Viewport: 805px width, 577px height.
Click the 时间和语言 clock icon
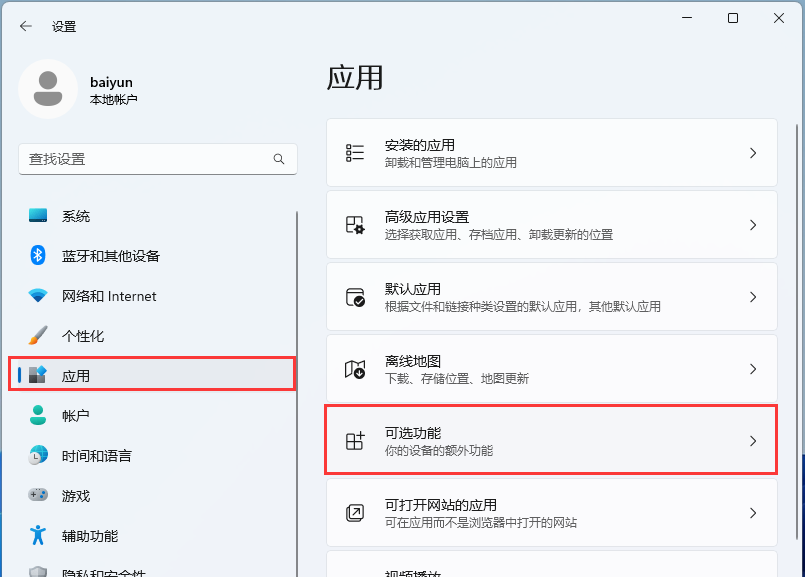[37, 455]
